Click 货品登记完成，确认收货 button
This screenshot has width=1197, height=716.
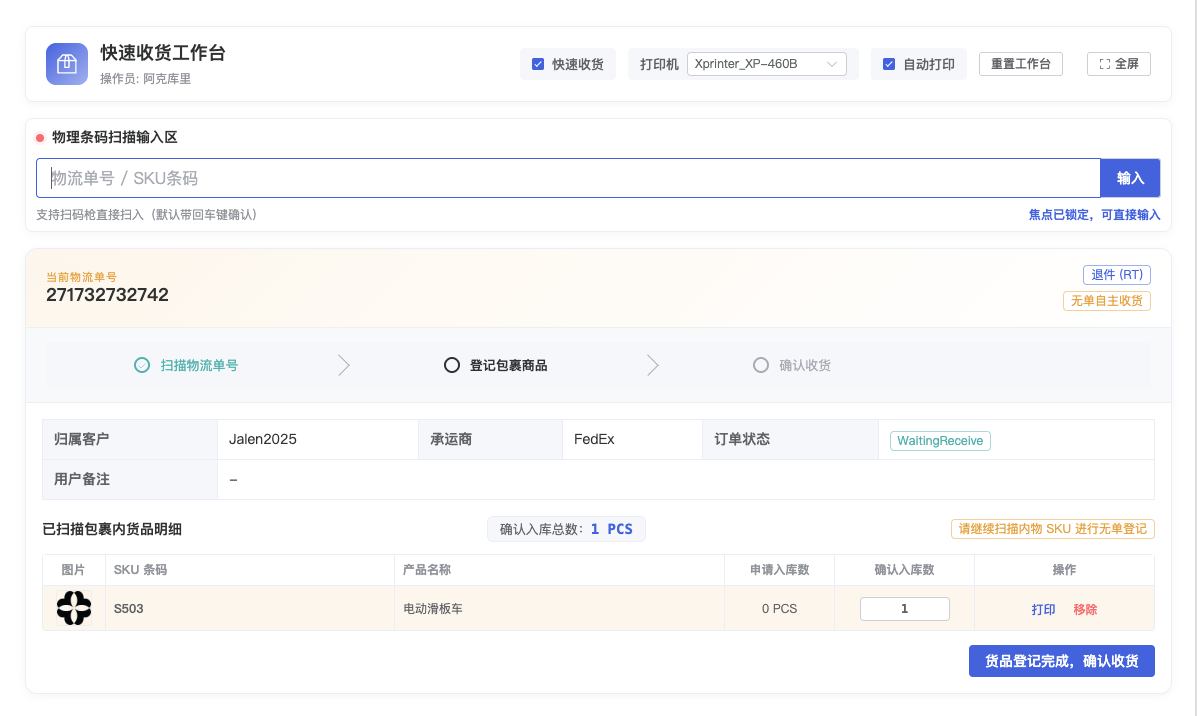pyautogui.click(x=1061, y=661)
